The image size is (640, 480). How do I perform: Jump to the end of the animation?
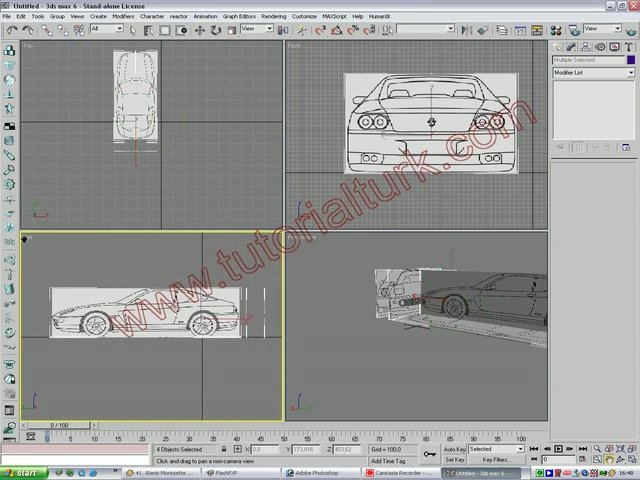[582, 449]
